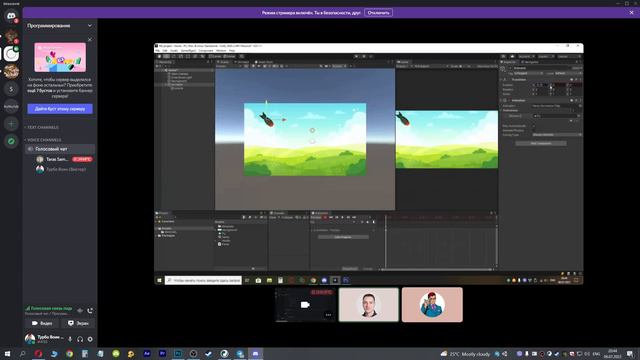Switch to Console tab in Unity
Image resolution: width=640 pixels, height=360 pixels.
(x=279, y=213)
